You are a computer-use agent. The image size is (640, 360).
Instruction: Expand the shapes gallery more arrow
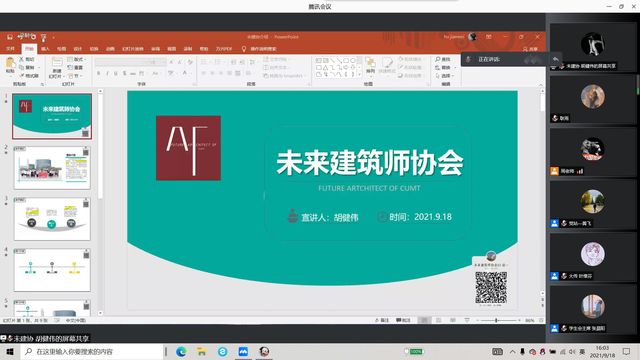pyautogui.click(x=360, y=75)
